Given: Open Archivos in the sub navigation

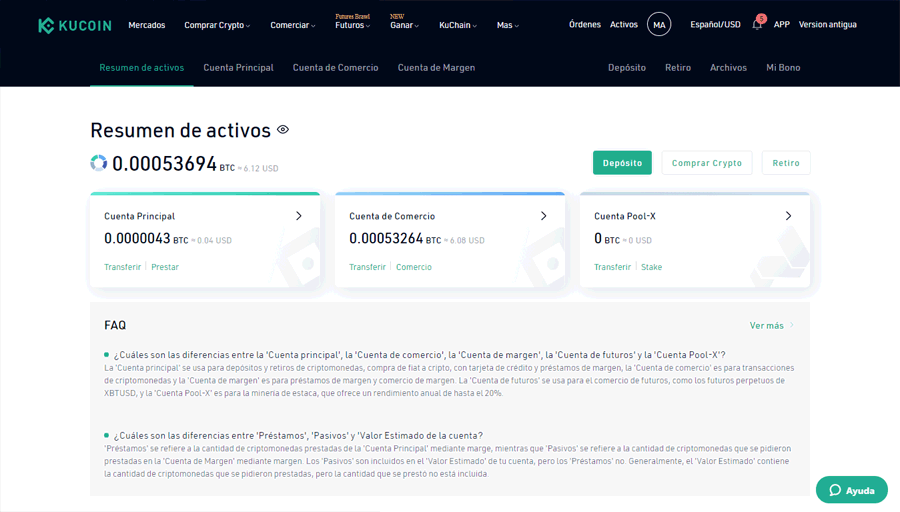Looking at the screenshot, I should (728, 68).
